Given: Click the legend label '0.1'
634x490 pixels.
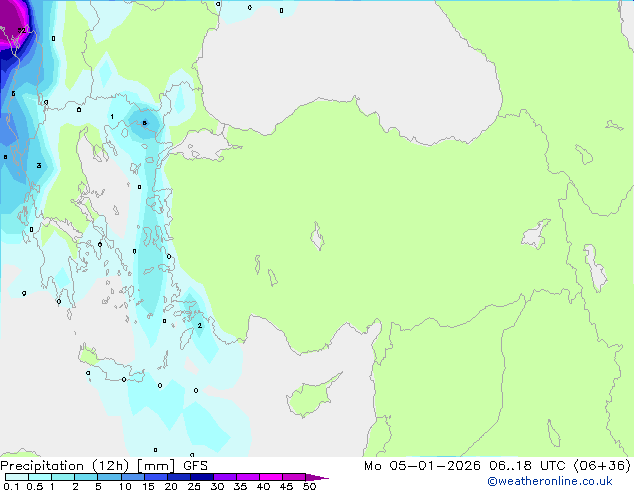Looking at the screenshot, I should click(11, 486).
